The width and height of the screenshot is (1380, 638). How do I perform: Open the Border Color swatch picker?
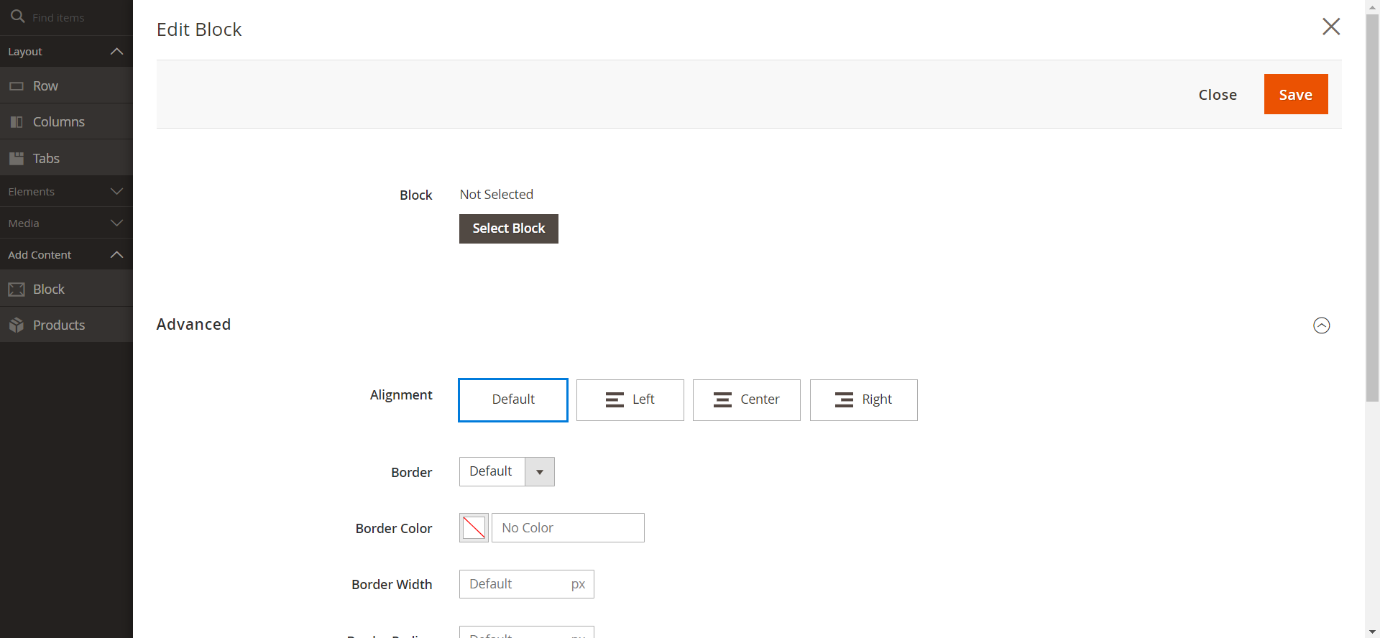click(474, 528)
